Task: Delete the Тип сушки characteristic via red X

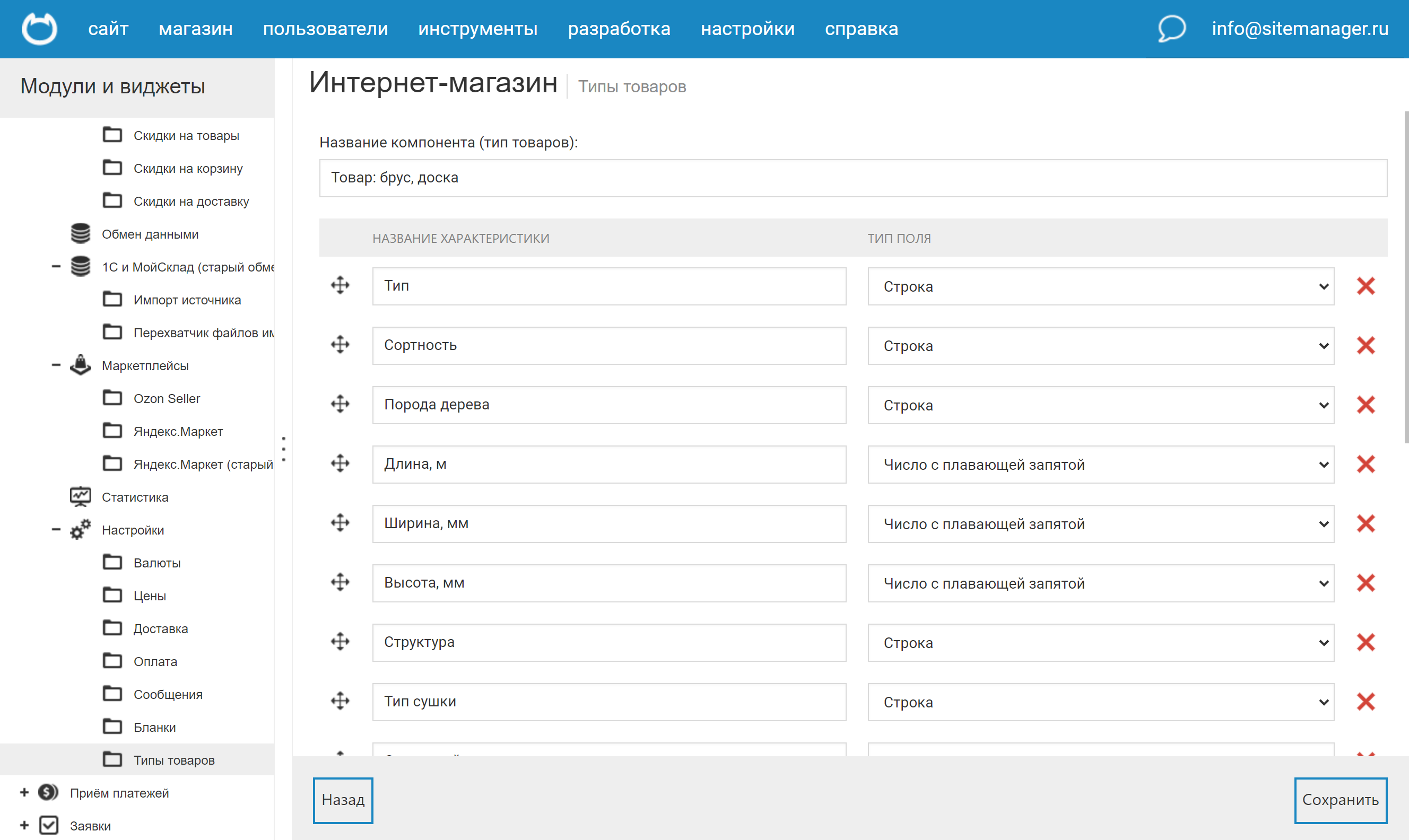Action: pos(1366,702)
